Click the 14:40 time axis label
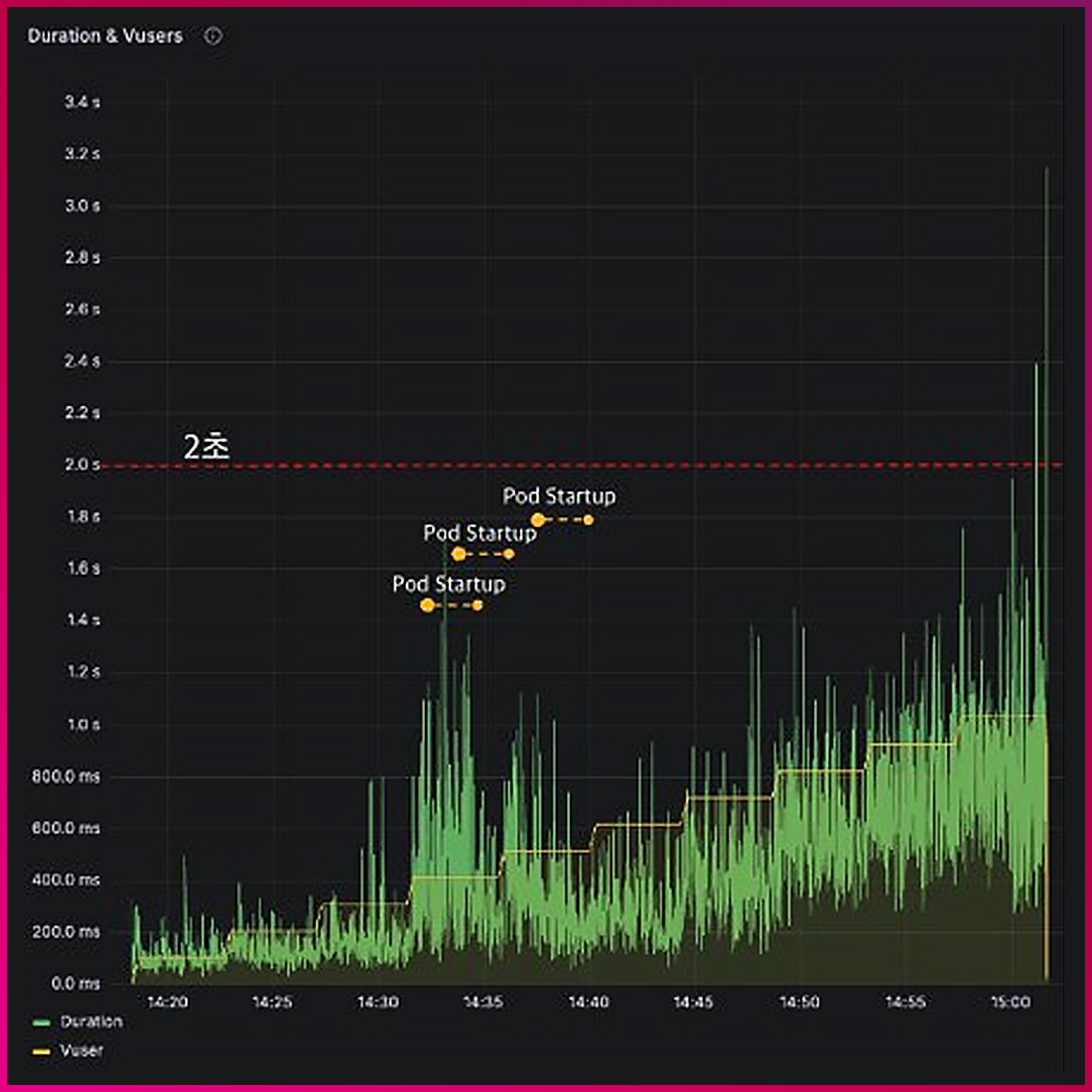The width and height of the screenshot is (1092, 1092). tap(589, 1002)
